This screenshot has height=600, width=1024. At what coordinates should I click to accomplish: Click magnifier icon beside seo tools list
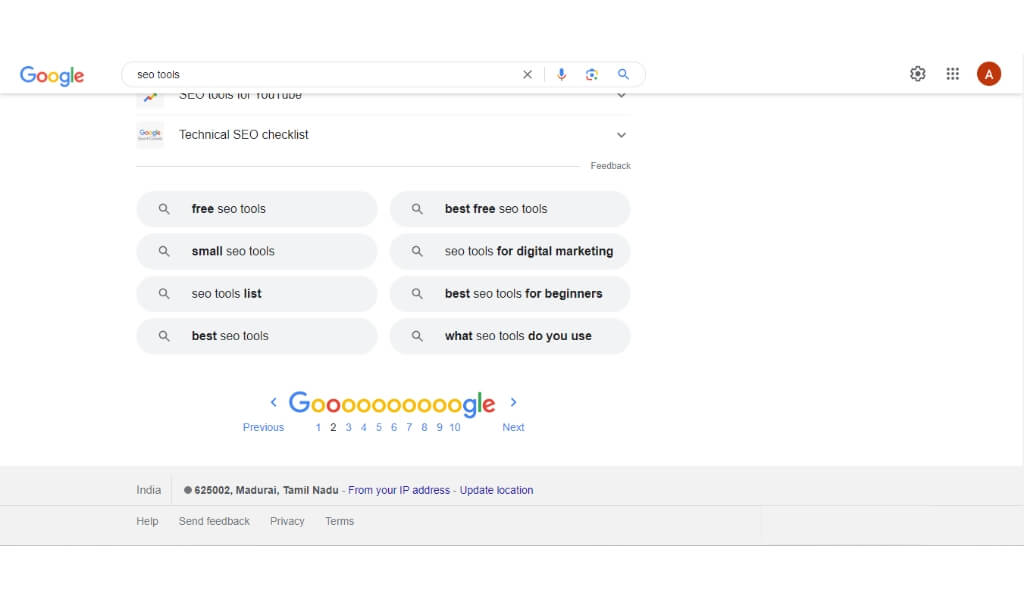coord(164,294)
